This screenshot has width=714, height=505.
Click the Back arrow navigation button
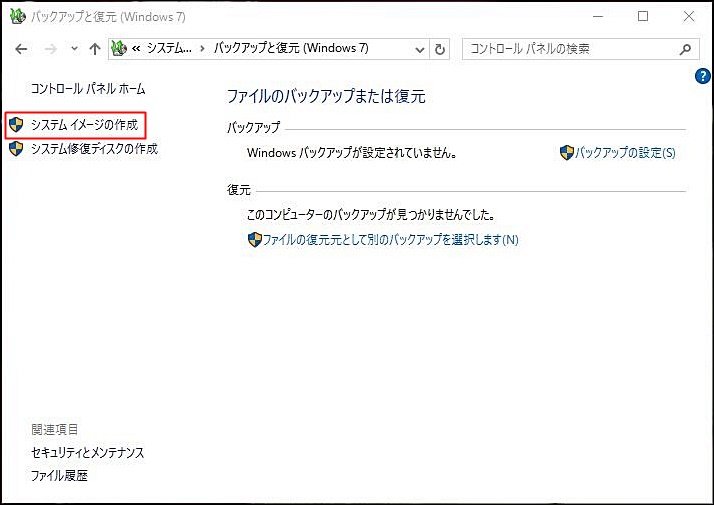21,49
